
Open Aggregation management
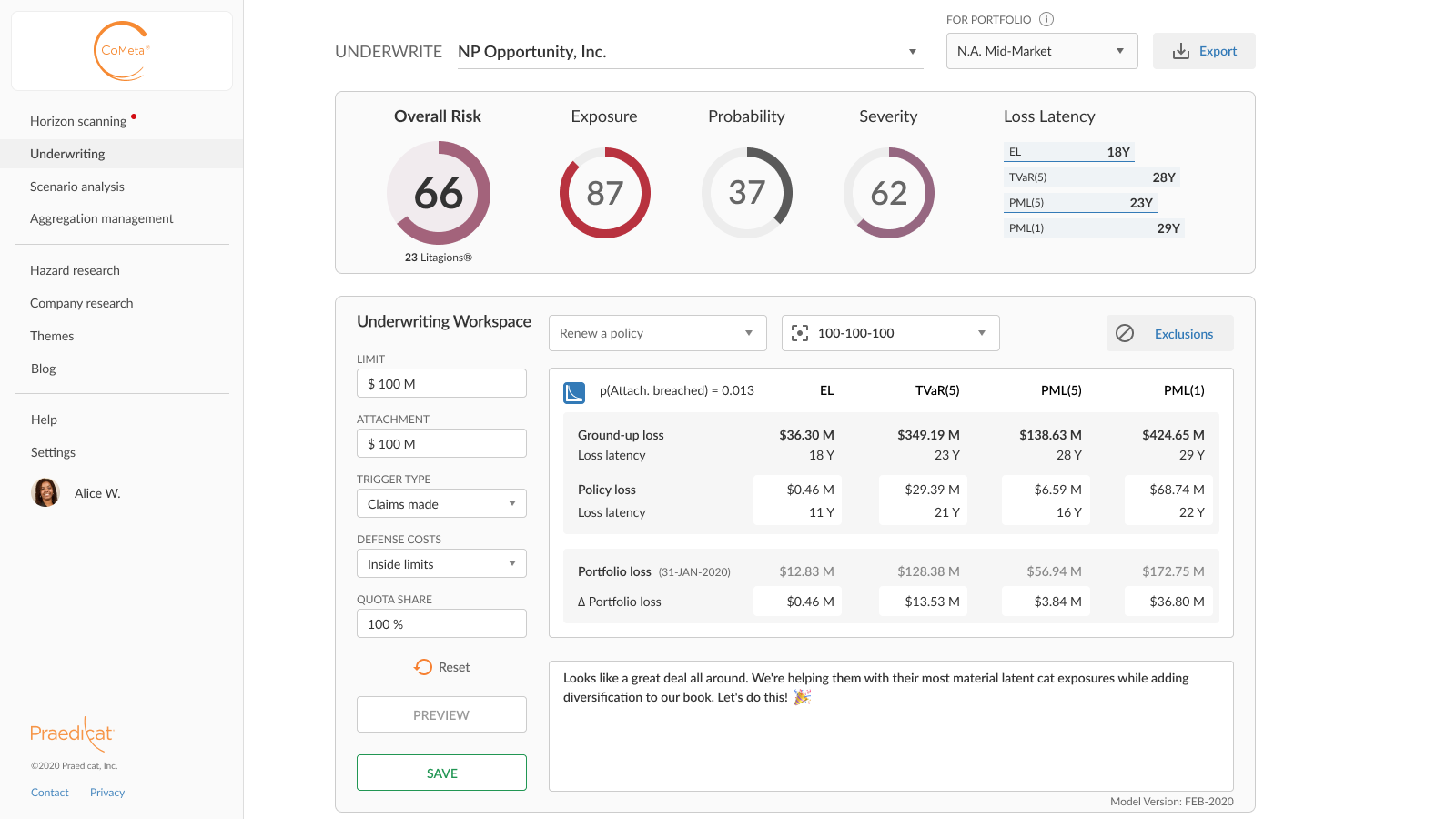coord(102,218)
